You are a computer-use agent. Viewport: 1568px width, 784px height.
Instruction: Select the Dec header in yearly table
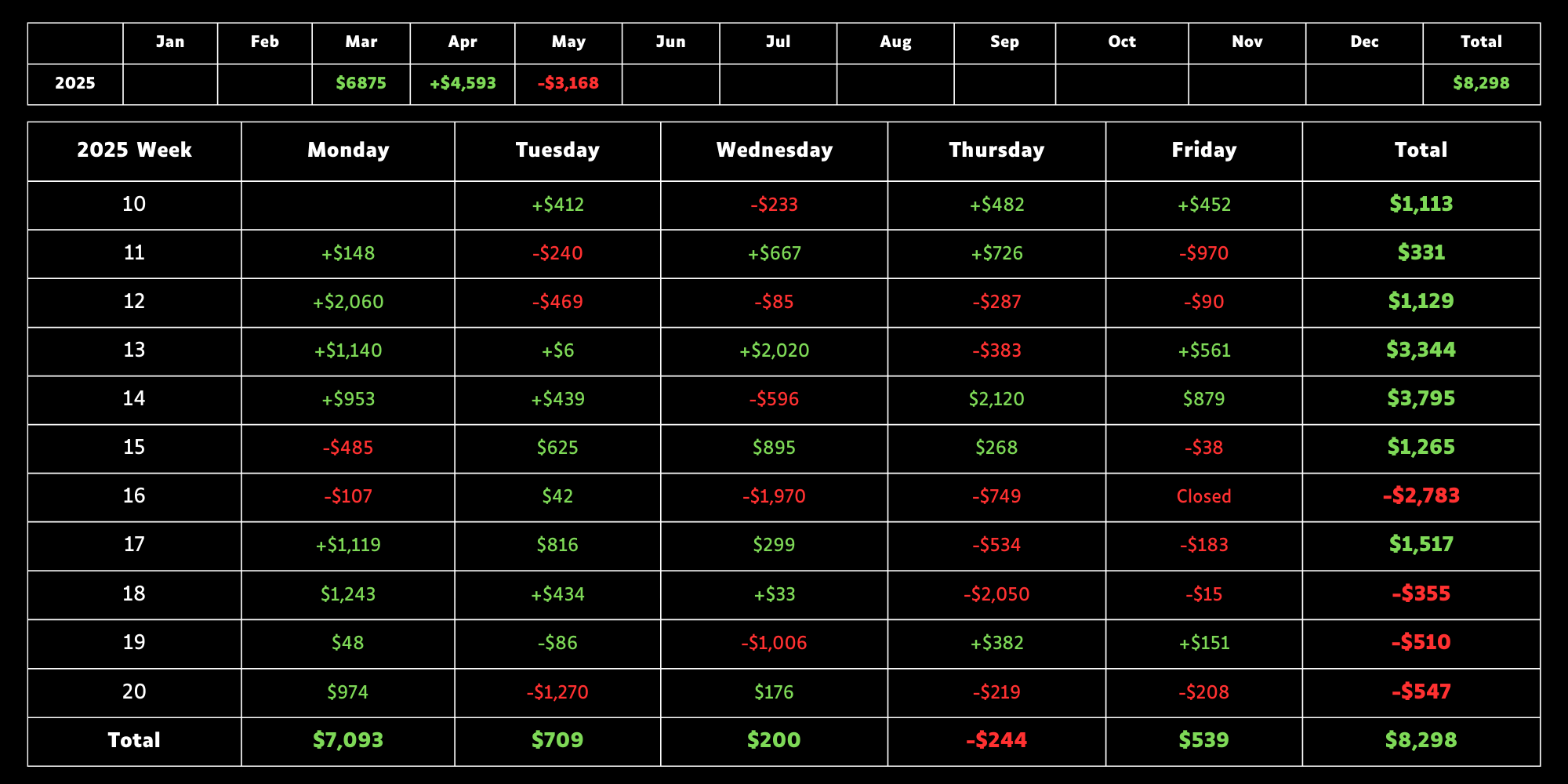click(1364, 42)
